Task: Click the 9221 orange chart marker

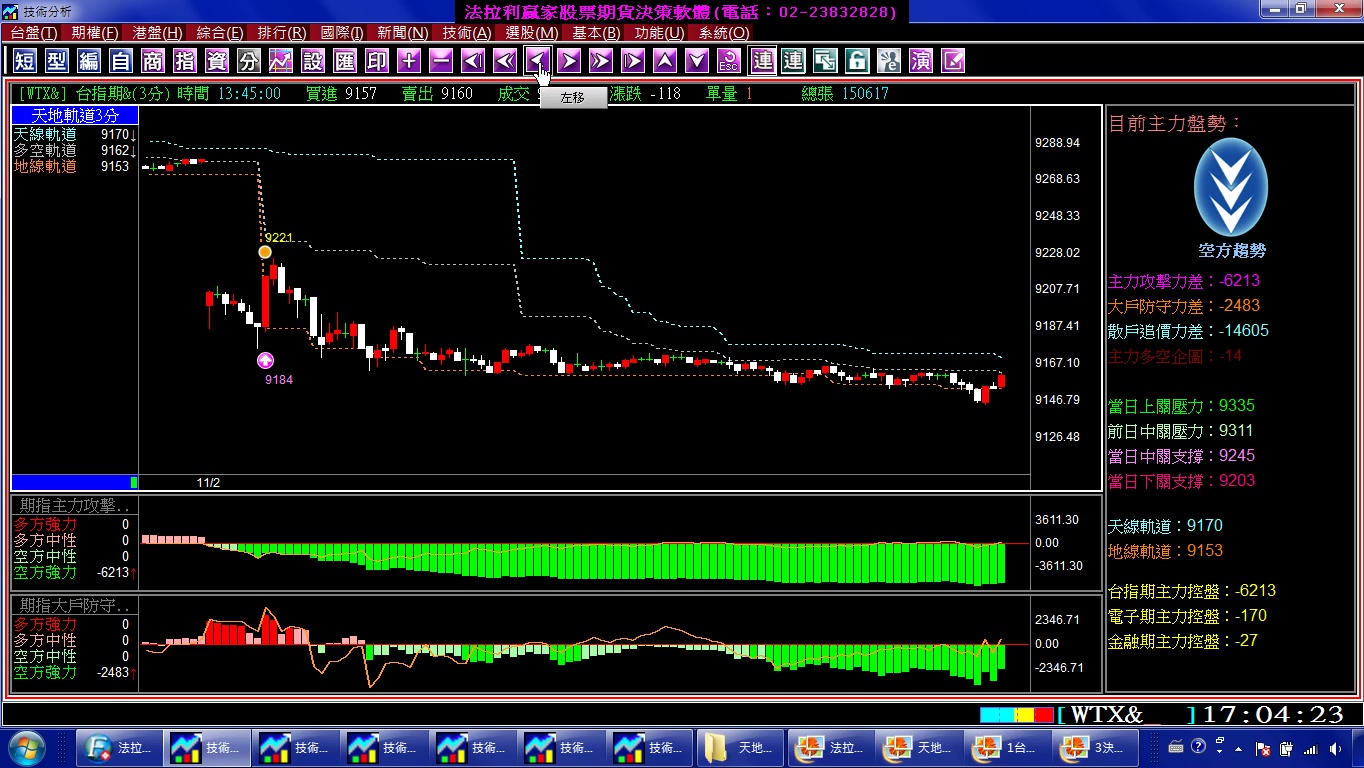Action: pyautogui.click(x=265, y=252)
